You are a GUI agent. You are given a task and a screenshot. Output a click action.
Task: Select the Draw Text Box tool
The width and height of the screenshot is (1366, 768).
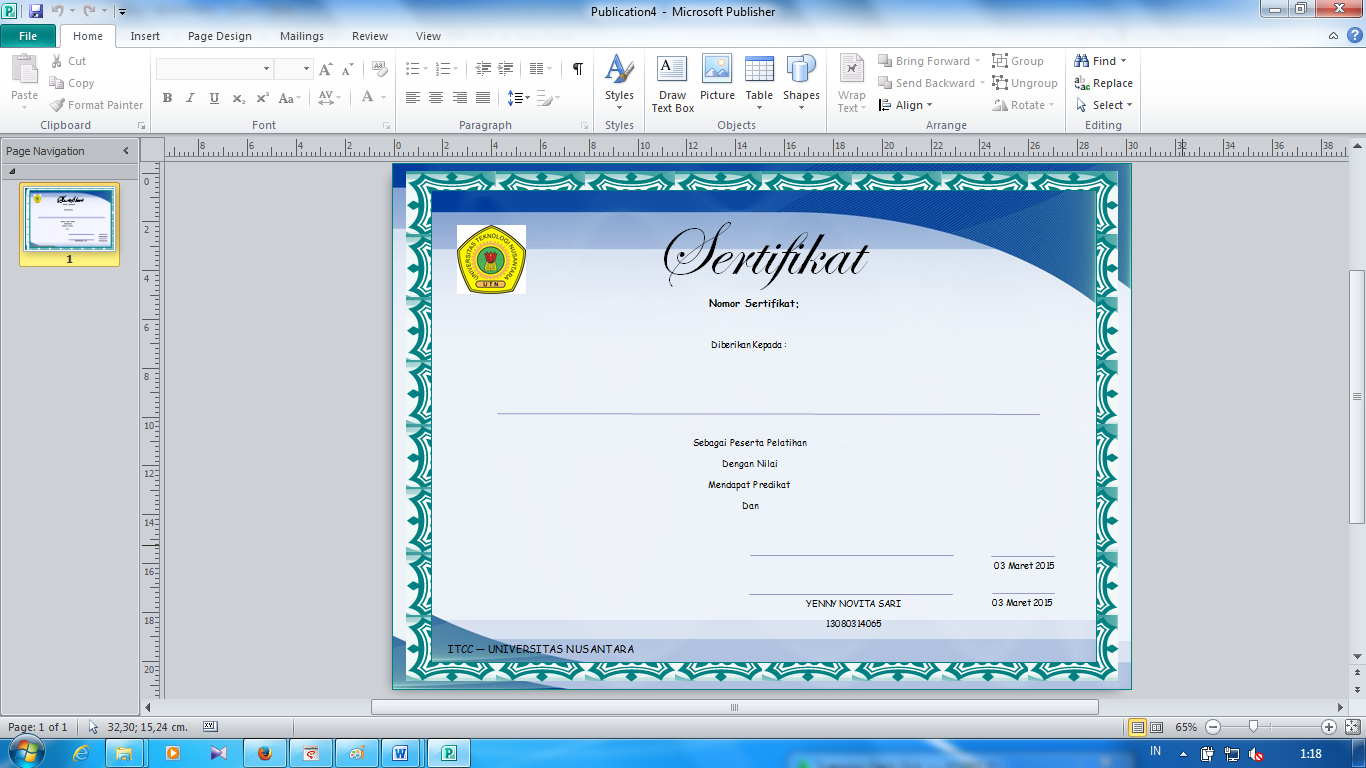click(671, 82)
